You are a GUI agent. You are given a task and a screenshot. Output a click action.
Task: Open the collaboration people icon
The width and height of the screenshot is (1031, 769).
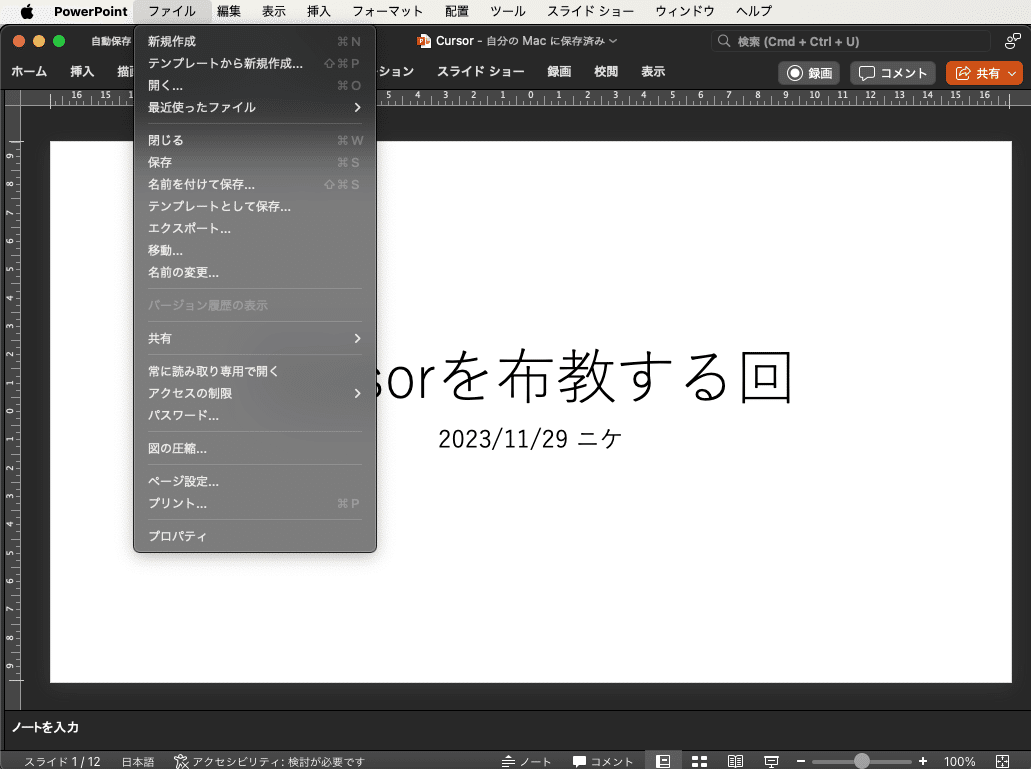1012,41
